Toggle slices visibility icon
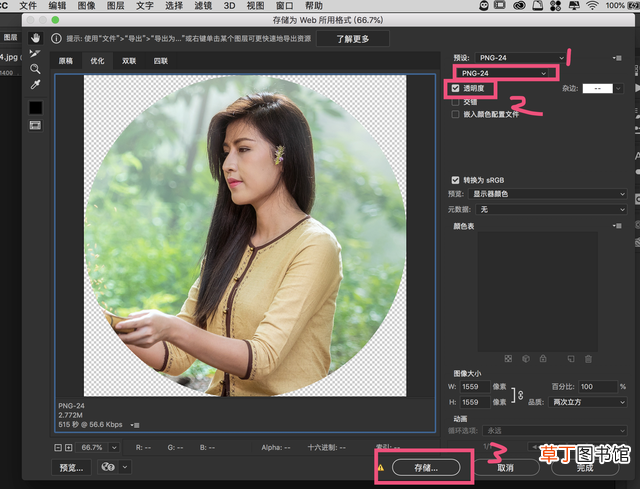This screenshot has width=640, height=489. pos(36,125)
